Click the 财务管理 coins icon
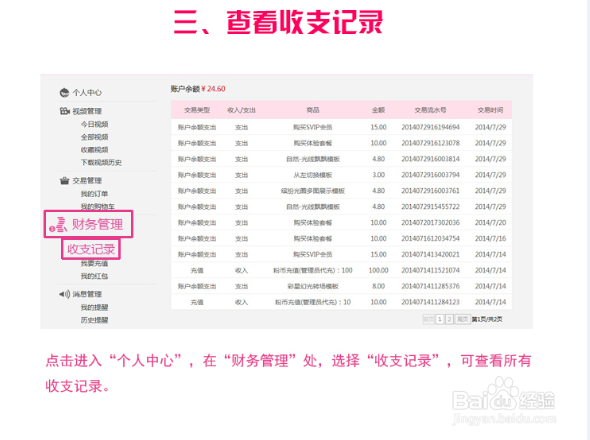 (58, 225)
